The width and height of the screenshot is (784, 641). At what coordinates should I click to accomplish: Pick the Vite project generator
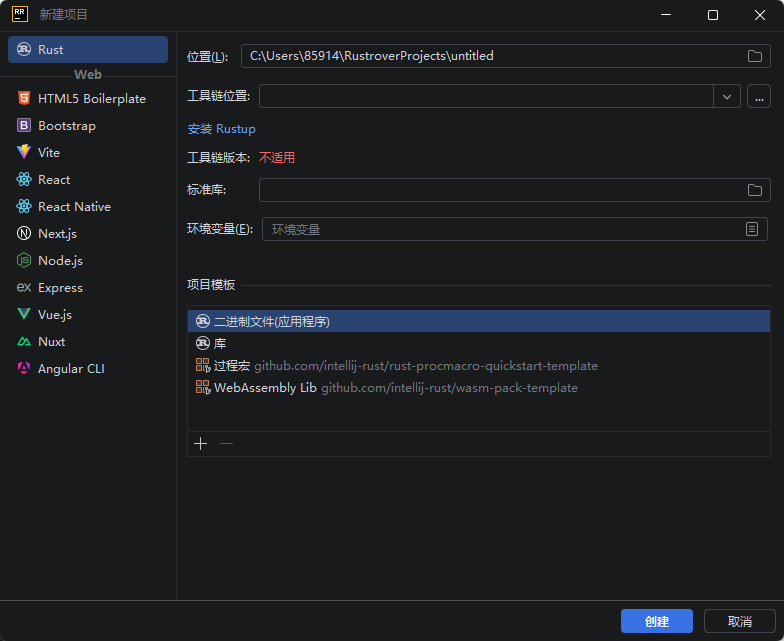click(88, 152)
